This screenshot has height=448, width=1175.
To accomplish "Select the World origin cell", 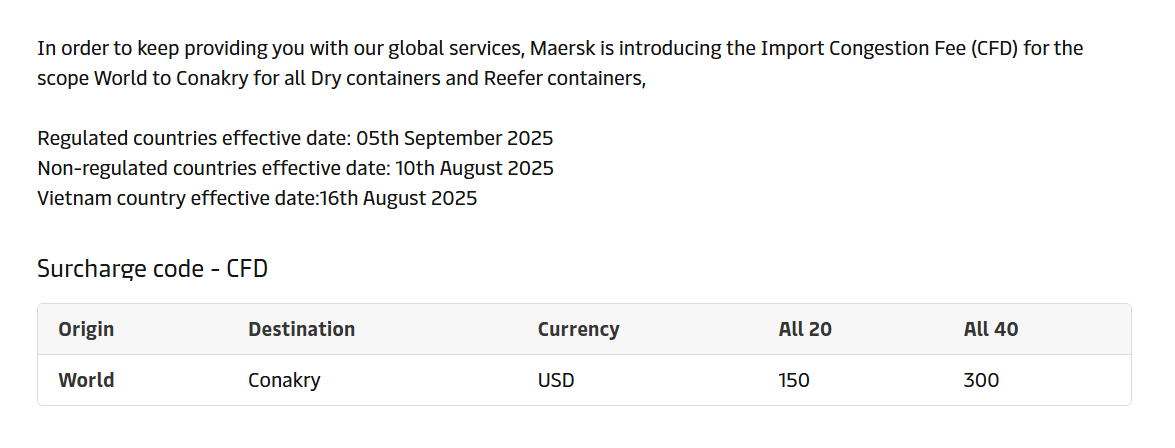I will click(86, 380).
